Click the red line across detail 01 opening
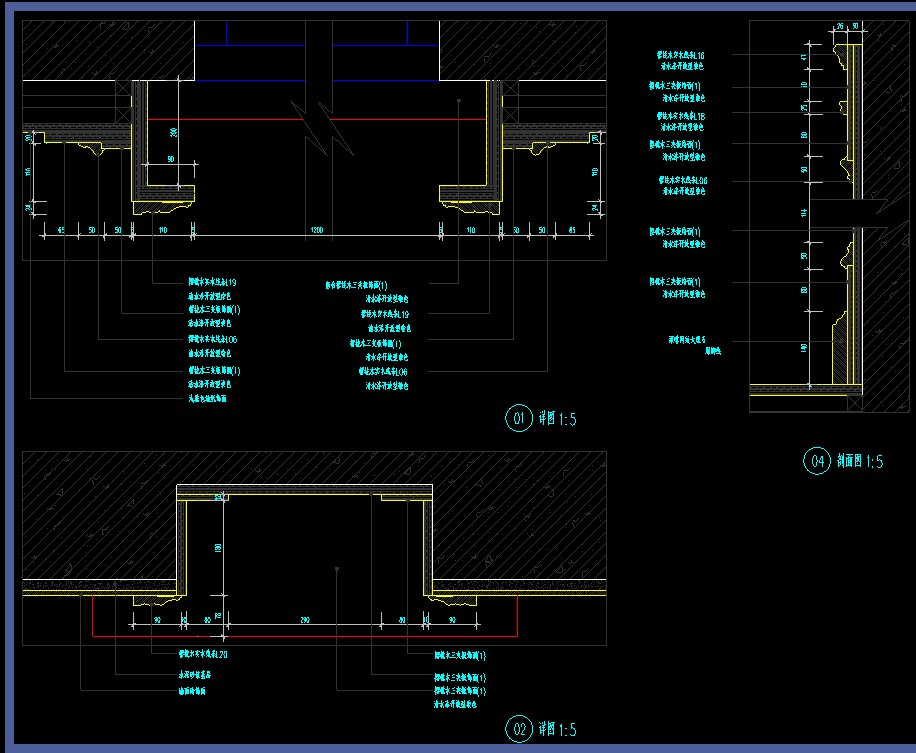Image resolution: width=916 pixels, height=753 pixels. (317, 119)
